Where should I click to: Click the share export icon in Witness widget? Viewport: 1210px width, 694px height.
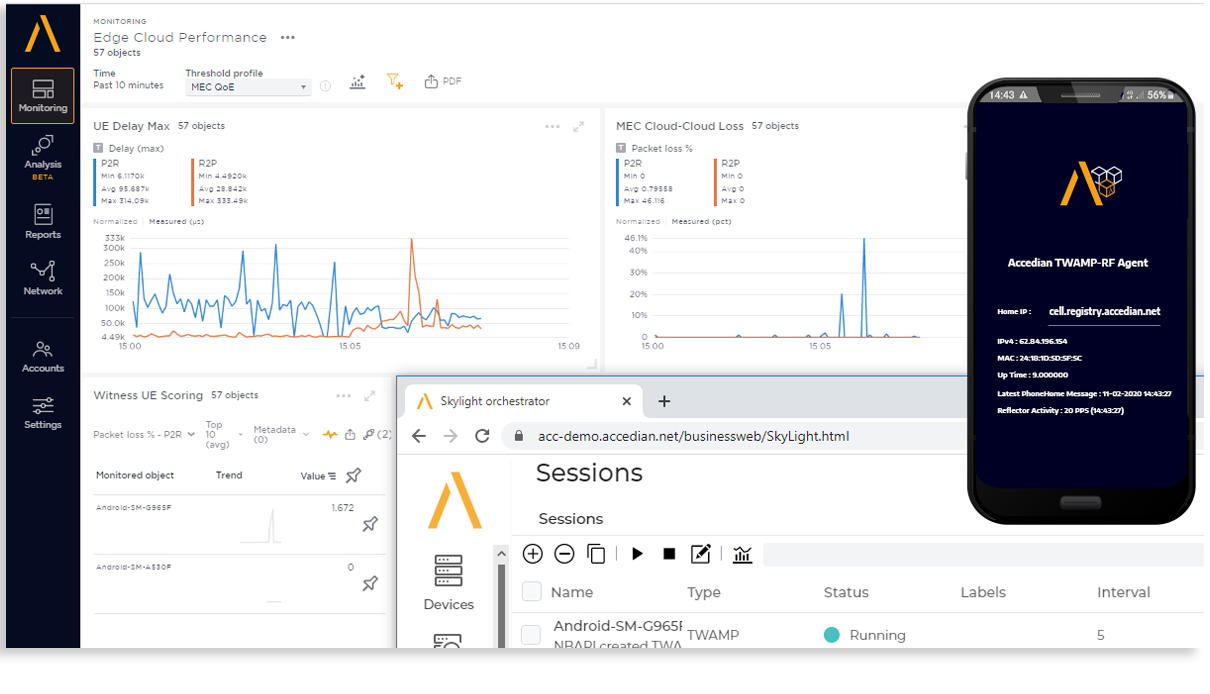tap(350, 435)
